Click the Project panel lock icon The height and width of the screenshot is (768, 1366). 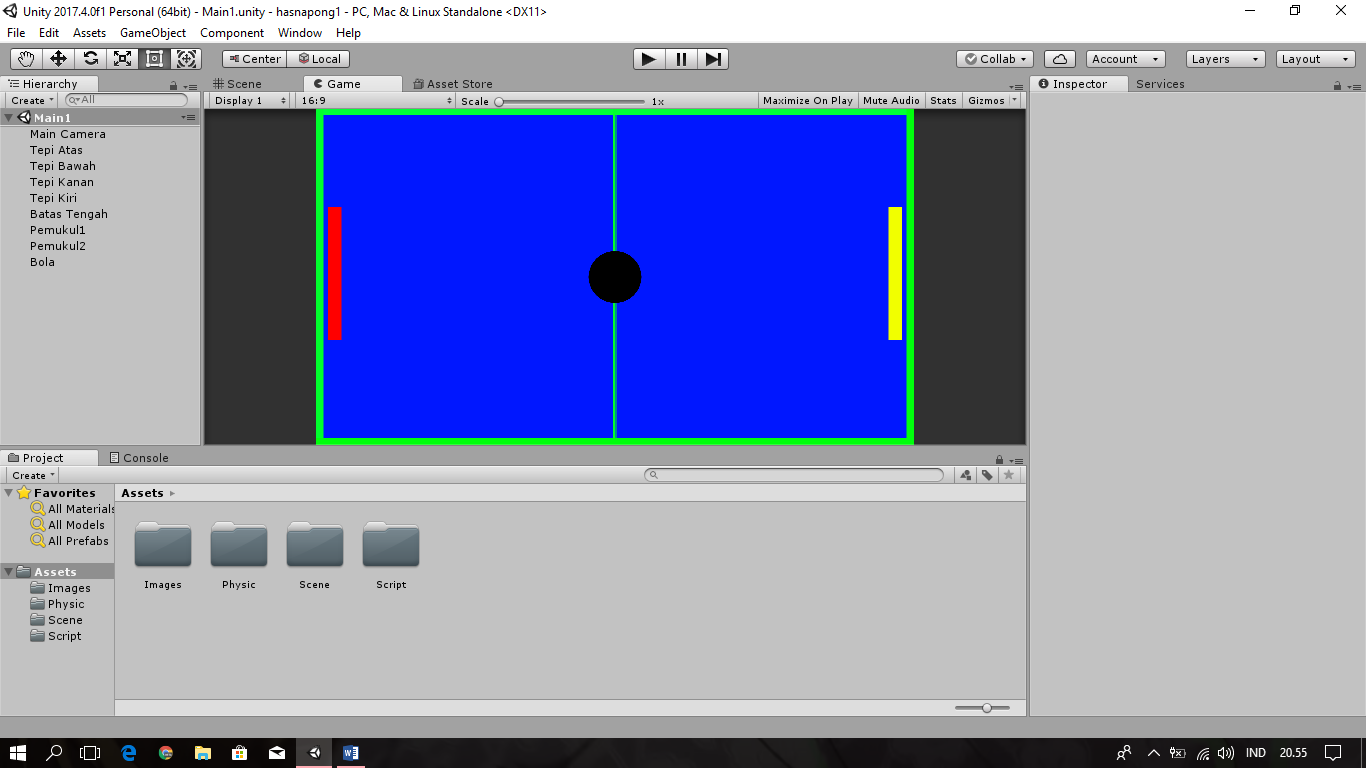point(1001,460)
